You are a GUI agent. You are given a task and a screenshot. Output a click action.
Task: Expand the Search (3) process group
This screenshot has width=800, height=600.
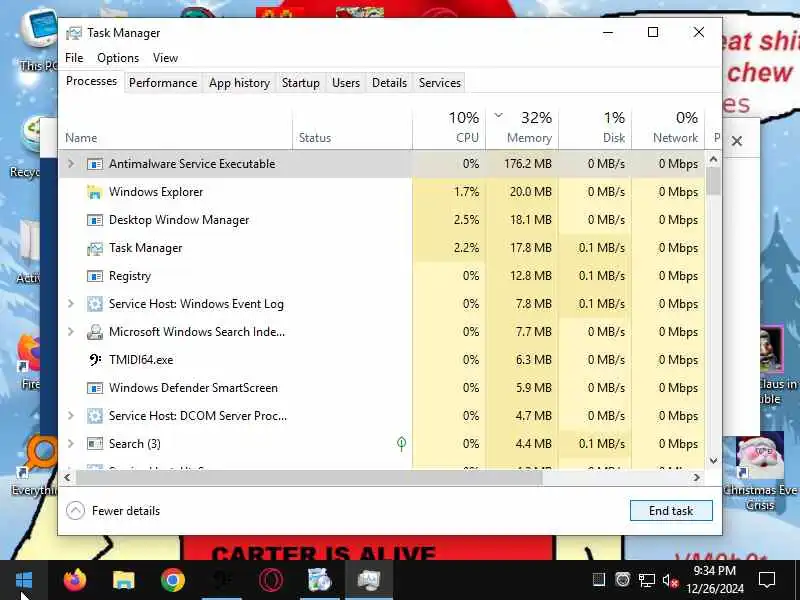pyautogui.click(x=71, y=444)
